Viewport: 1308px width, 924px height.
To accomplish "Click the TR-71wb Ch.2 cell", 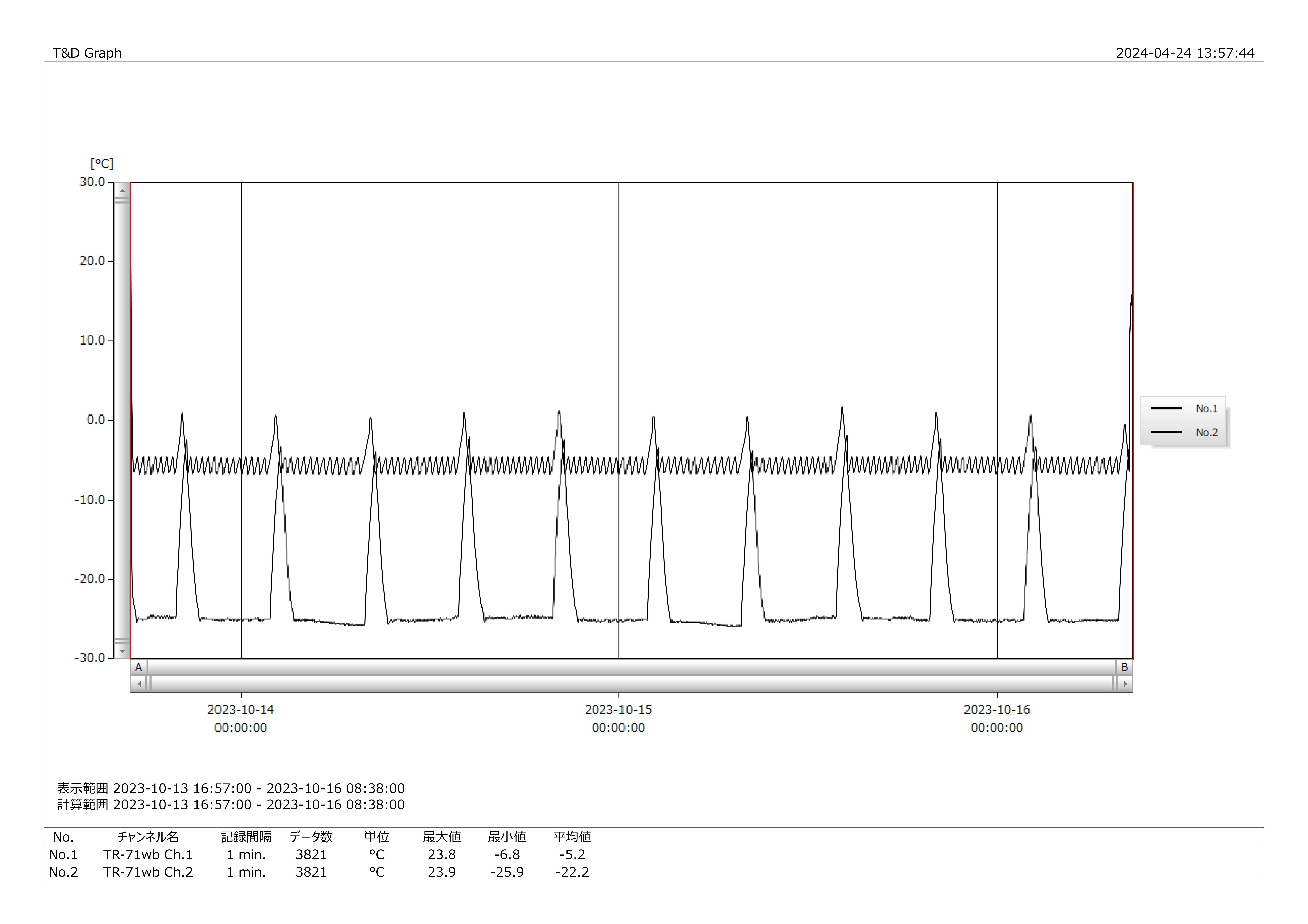I will [148, 872].
